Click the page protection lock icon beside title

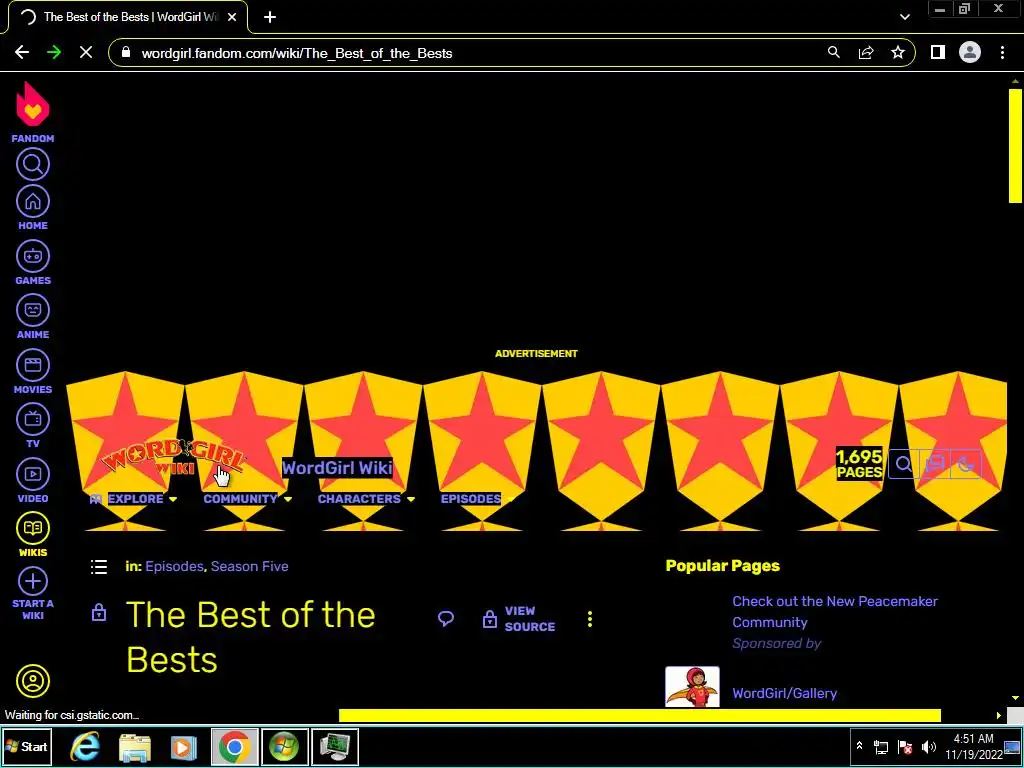tap(99, 613)
